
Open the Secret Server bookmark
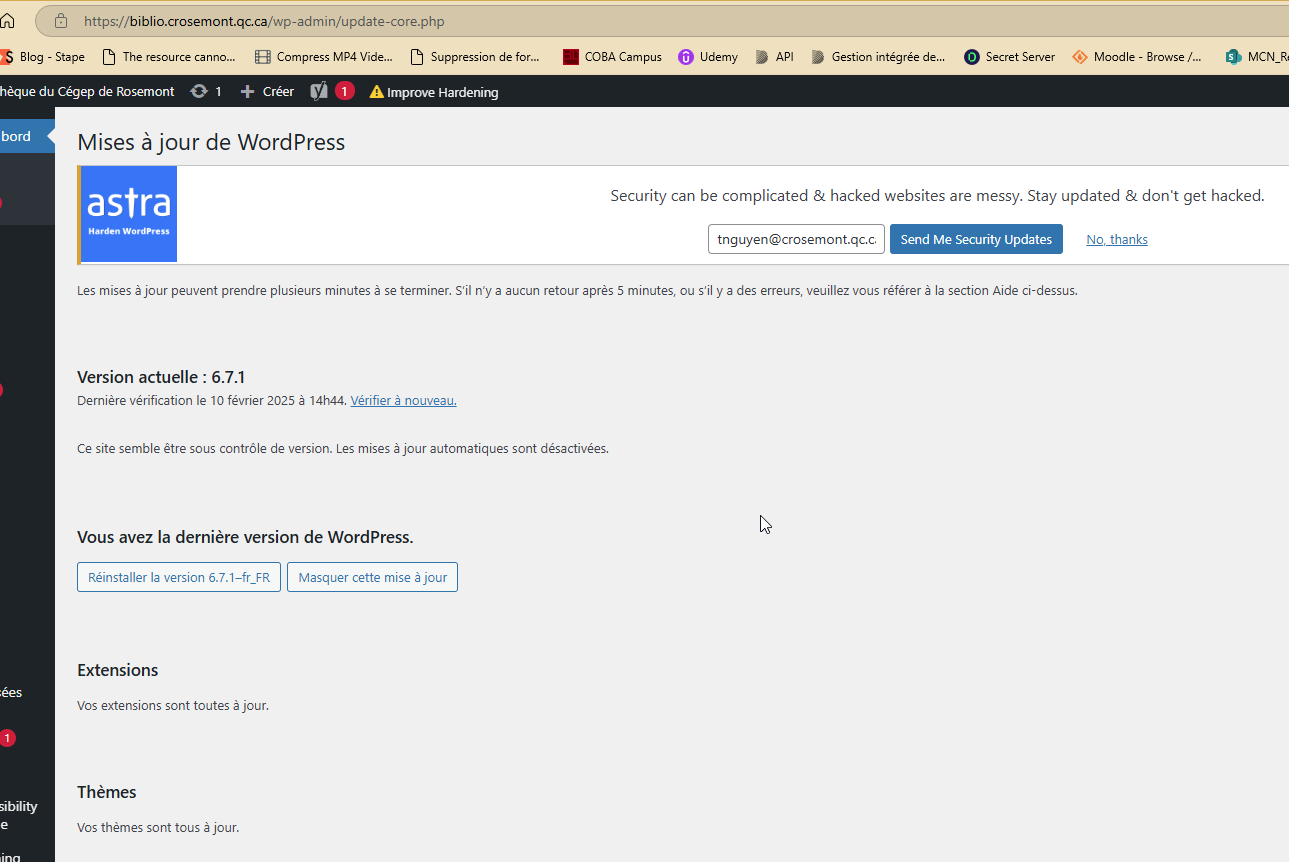click(1009, 57)
